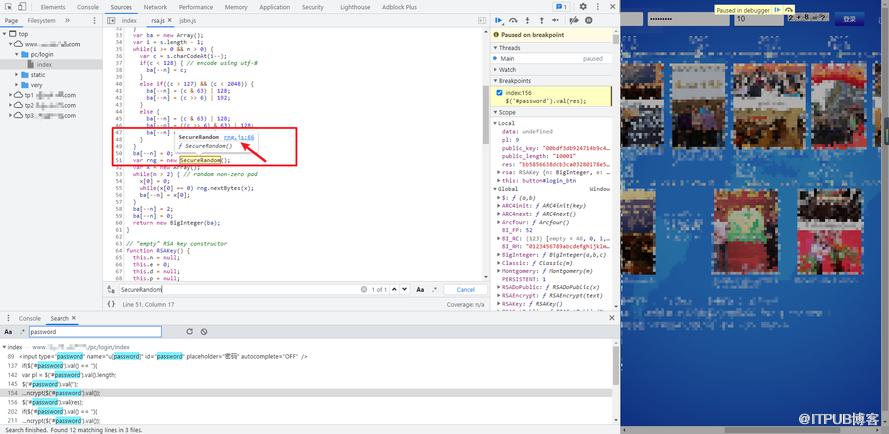This screenshot has width=889, height=434.
Task: Select the Filesystem navigator tab
Action: click(x=41, y=20)
